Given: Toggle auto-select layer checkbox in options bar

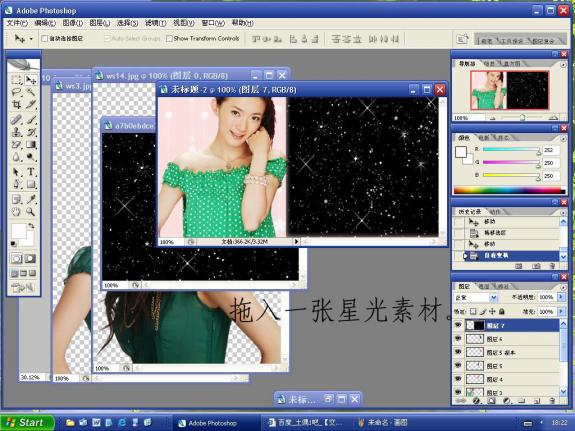Looking at the screenshot, I should (x=45, y=39).
